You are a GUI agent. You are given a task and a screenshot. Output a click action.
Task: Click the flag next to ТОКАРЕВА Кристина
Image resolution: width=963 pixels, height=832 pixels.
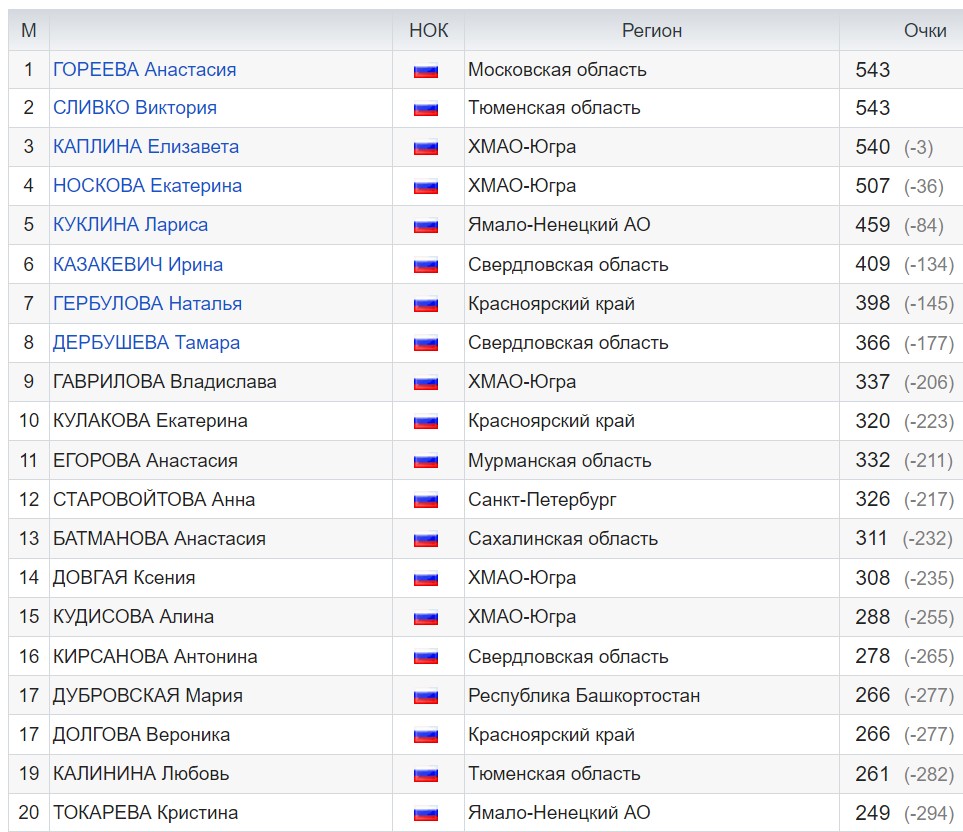tap(426, 814)
